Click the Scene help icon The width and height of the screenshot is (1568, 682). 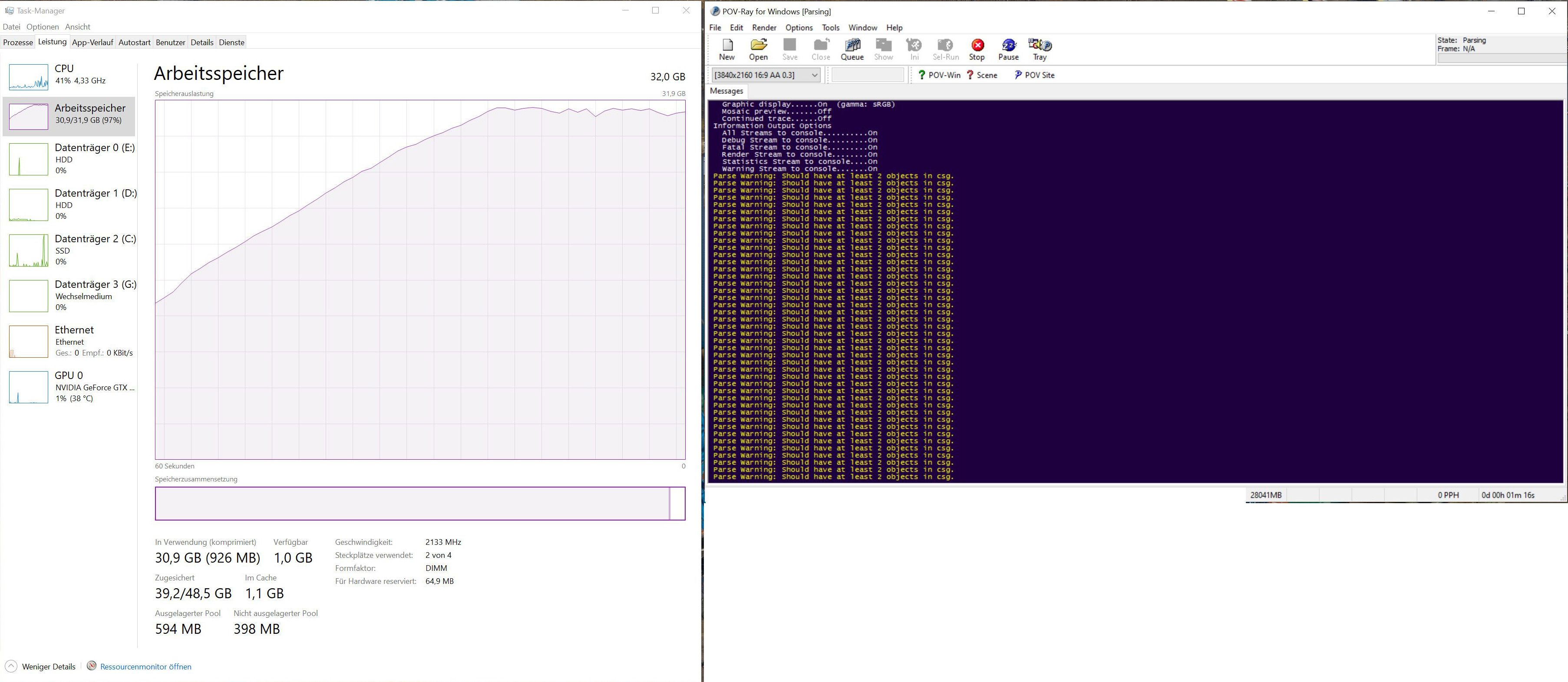tap(981, 75)
